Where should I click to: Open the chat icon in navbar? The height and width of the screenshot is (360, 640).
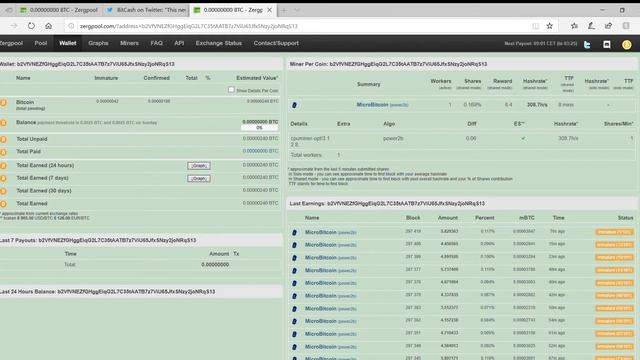[607, 44]
